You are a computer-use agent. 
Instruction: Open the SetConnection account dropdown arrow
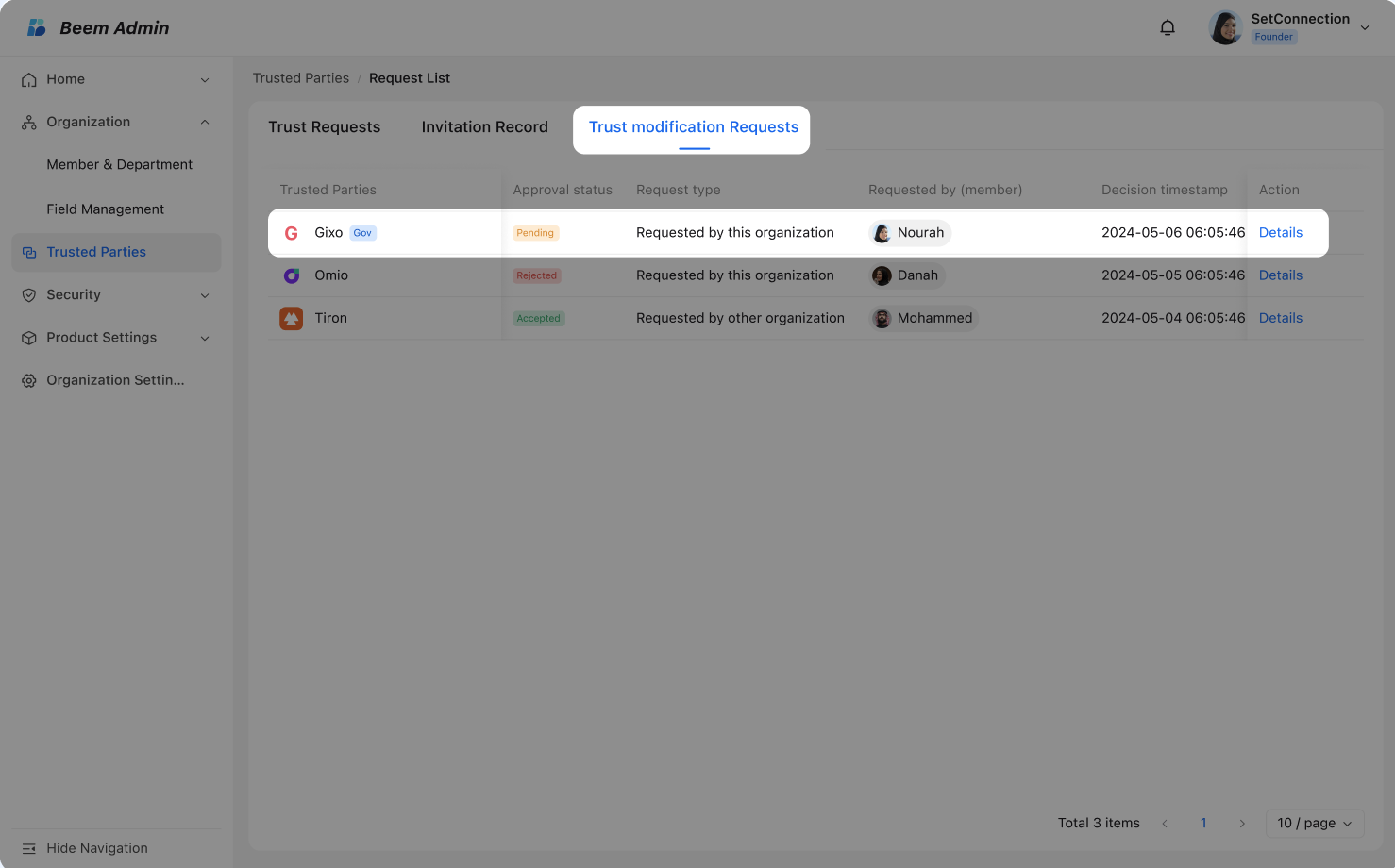point(1364,28)
